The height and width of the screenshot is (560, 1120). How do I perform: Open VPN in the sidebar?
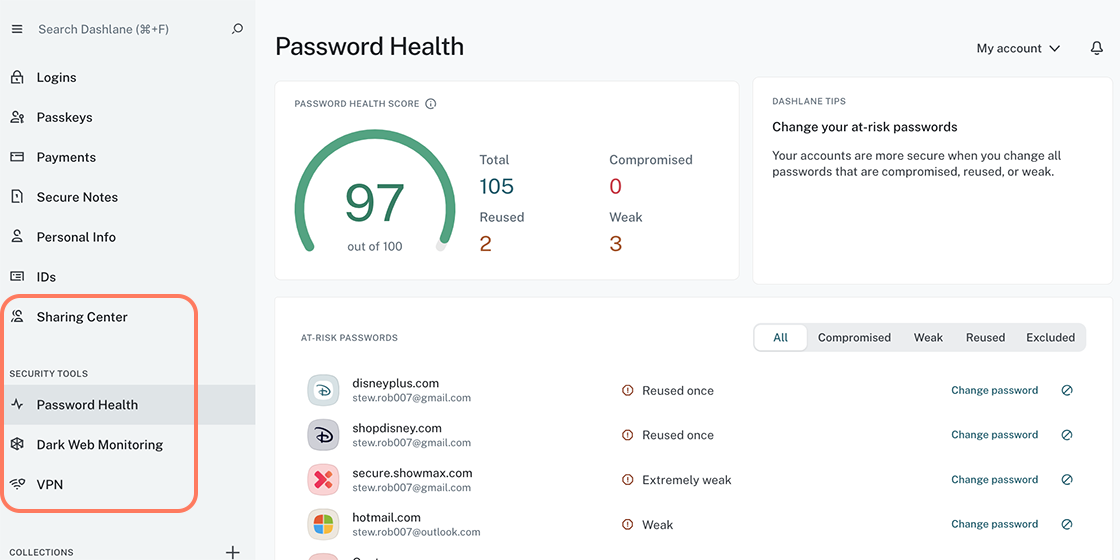pos(127,485)
